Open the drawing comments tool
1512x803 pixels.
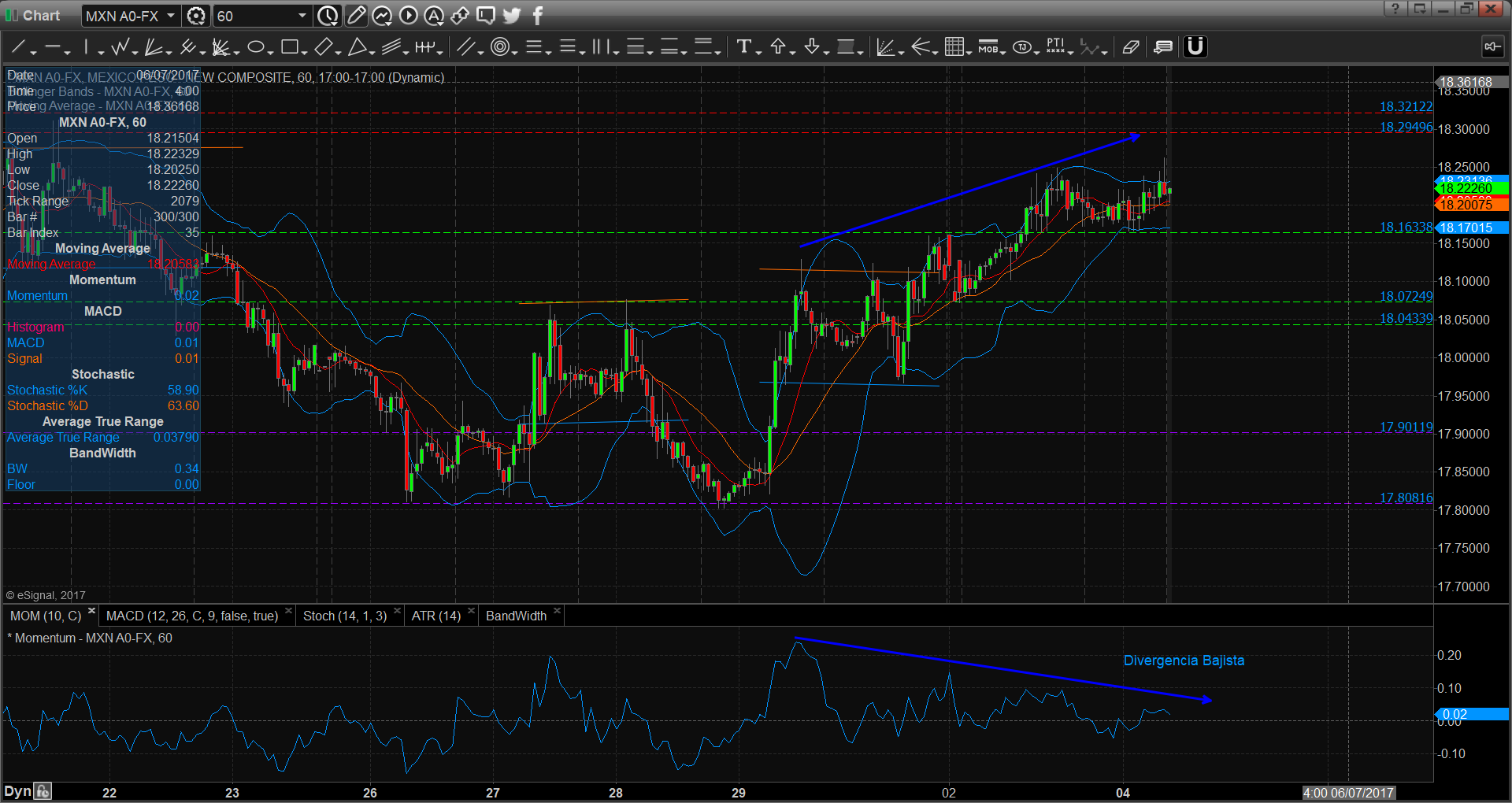tap(1163, 47)
